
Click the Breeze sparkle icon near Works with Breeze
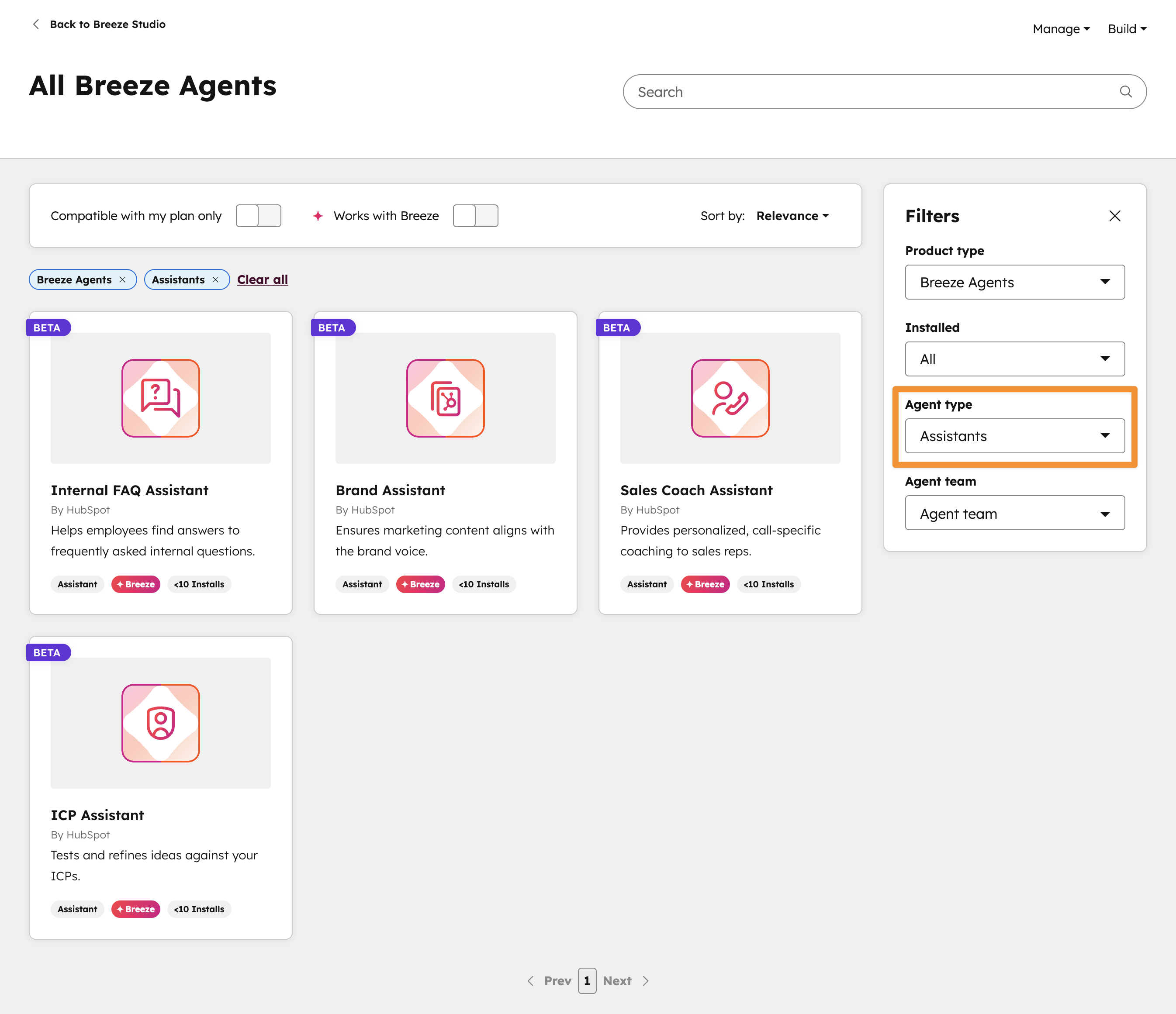(x=318, y=216)
